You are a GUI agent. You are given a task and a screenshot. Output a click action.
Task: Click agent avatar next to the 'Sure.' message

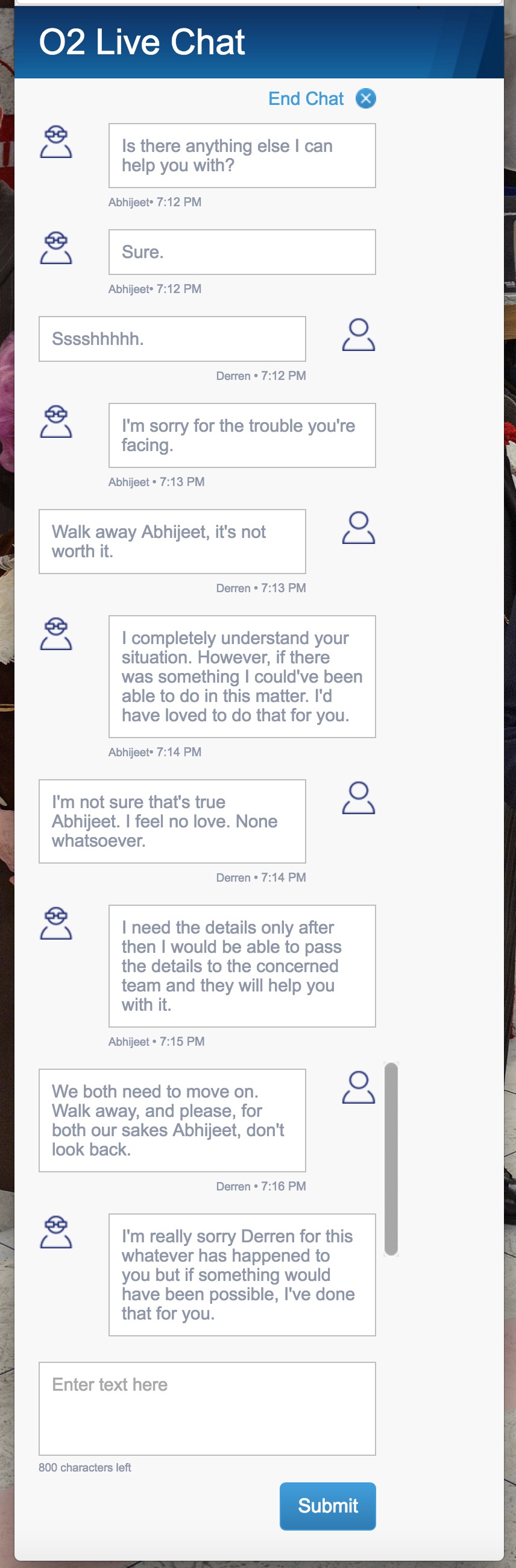(56, 248)
